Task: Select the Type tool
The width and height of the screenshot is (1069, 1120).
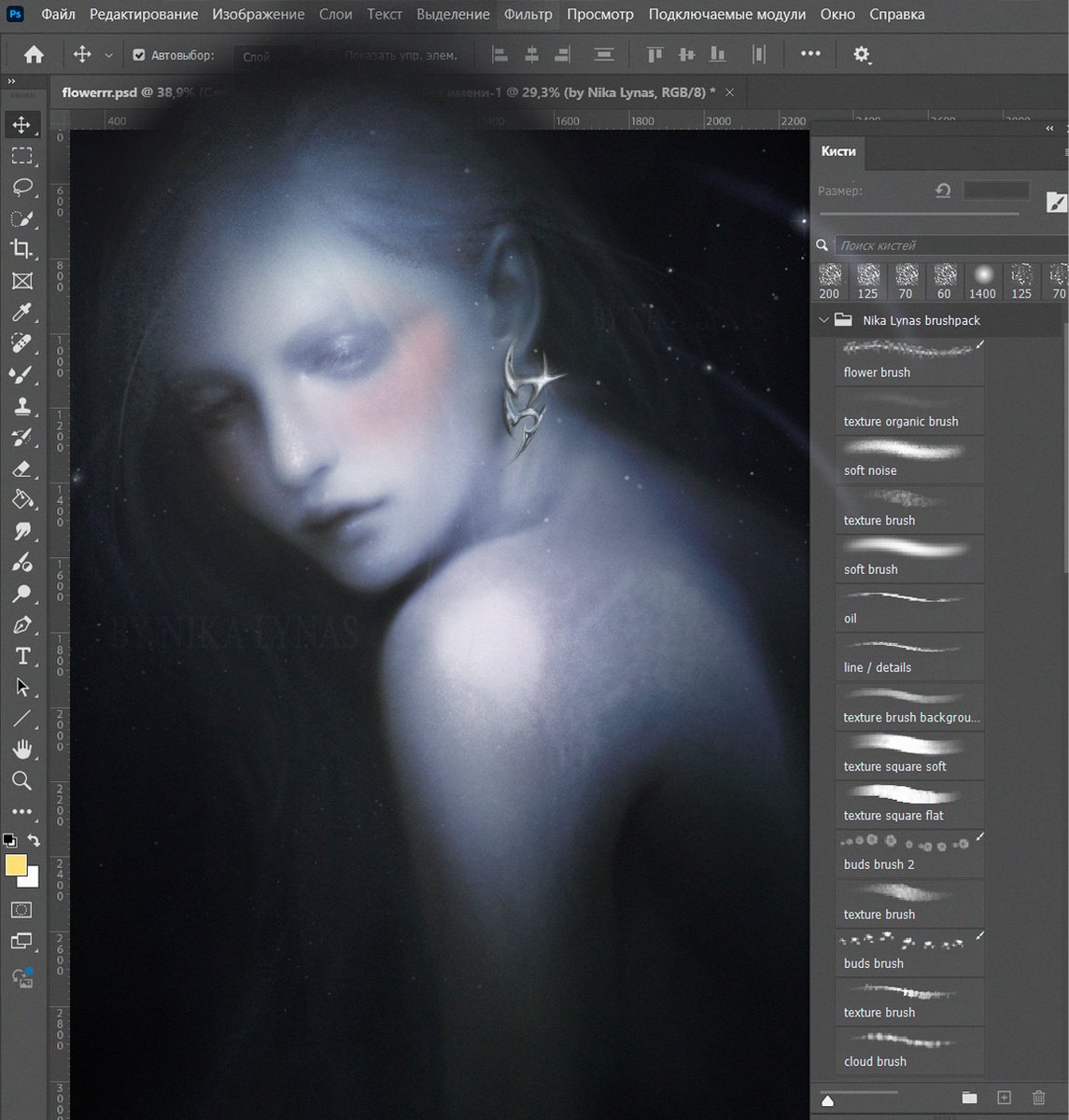Action: 21,656
